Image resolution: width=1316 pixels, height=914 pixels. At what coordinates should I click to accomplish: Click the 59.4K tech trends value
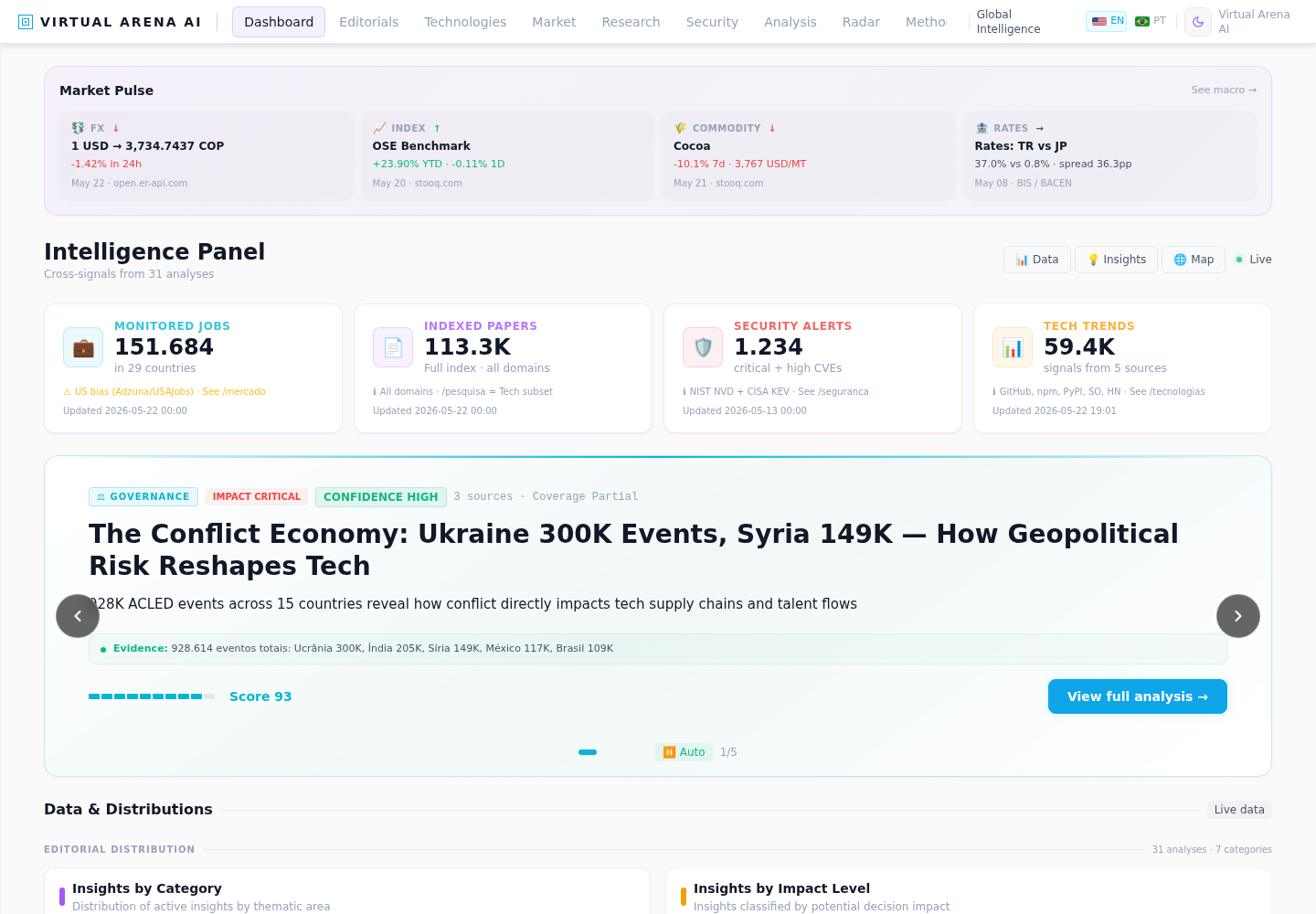pos(1079,347)
